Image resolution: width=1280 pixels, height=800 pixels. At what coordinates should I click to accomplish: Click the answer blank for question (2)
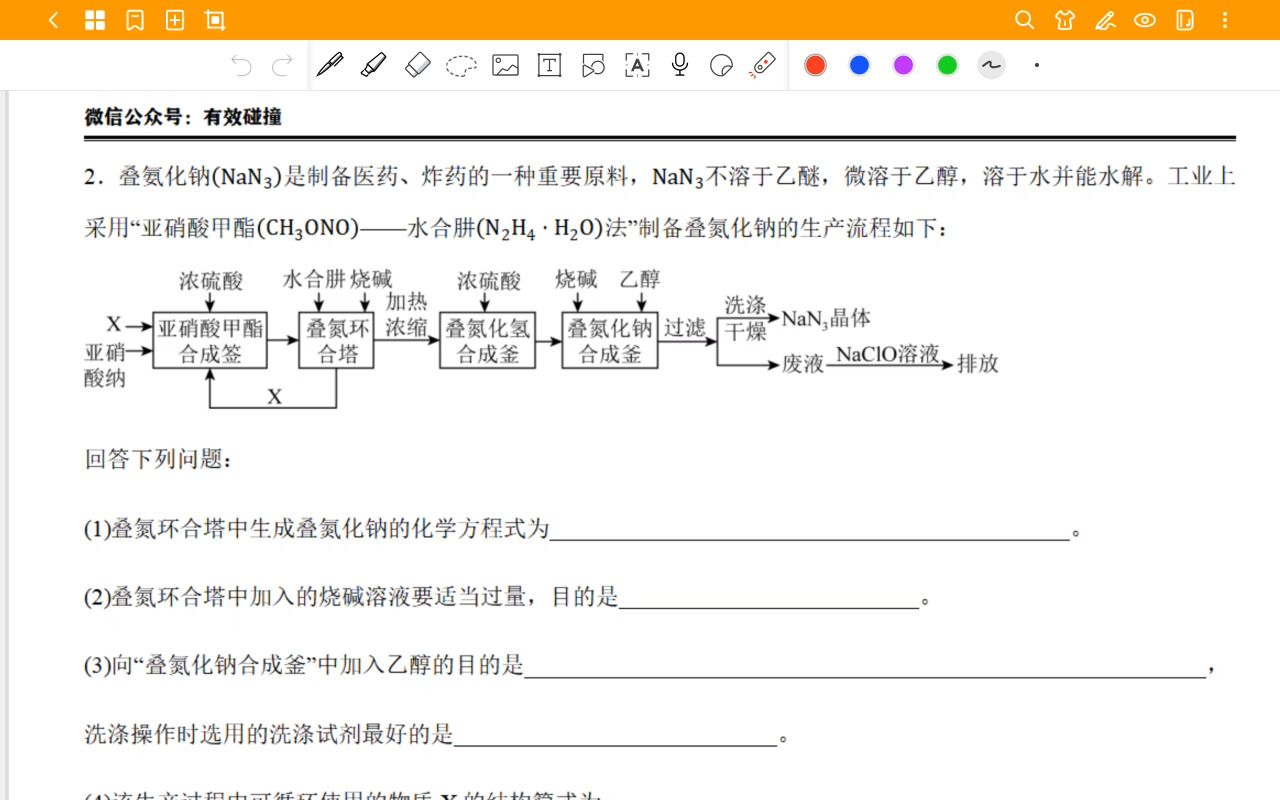tap(768, 598)
